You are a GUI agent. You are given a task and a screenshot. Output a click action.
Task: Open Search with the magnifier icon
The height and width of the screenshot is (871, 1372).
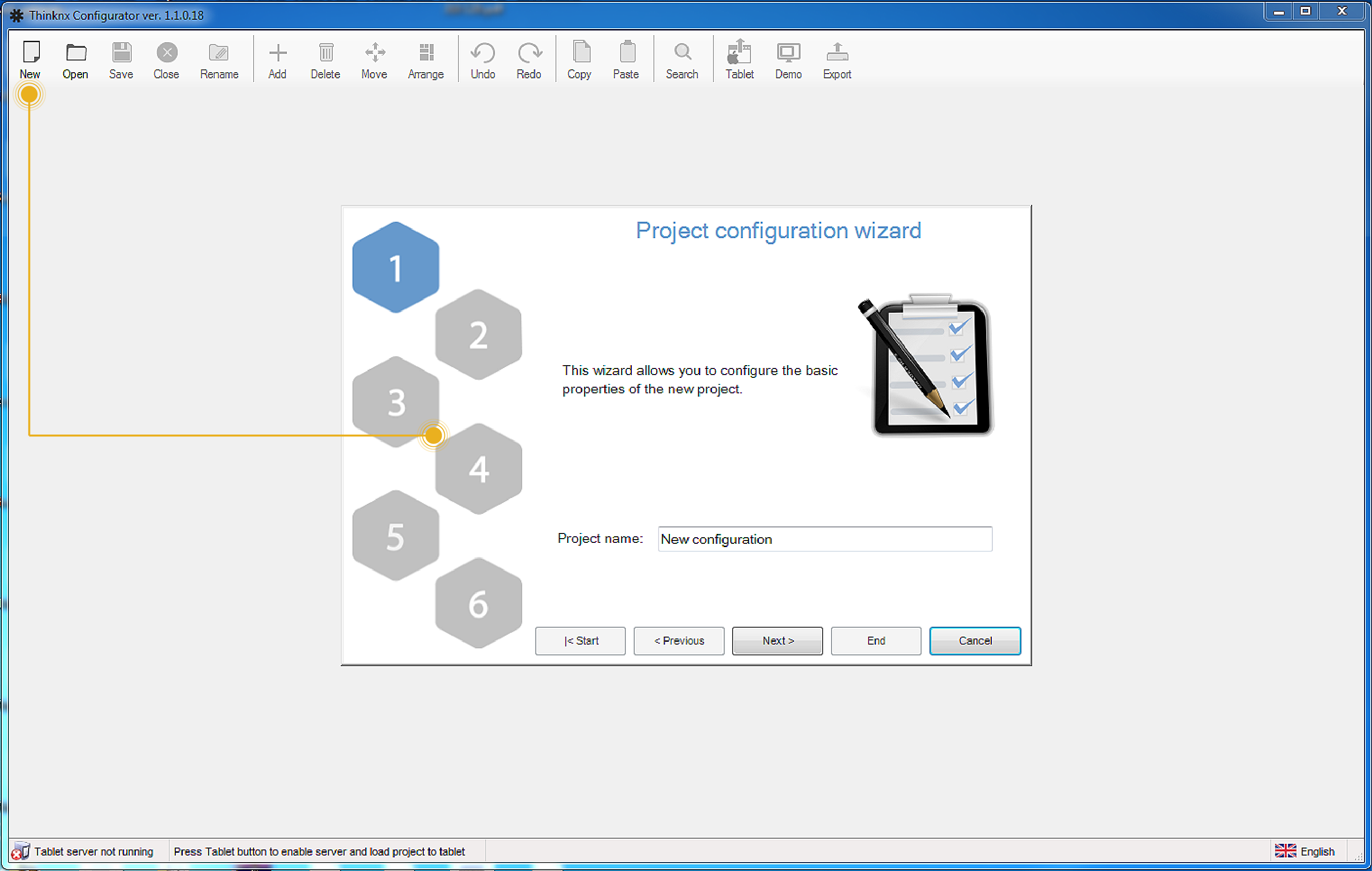point(682,53)
